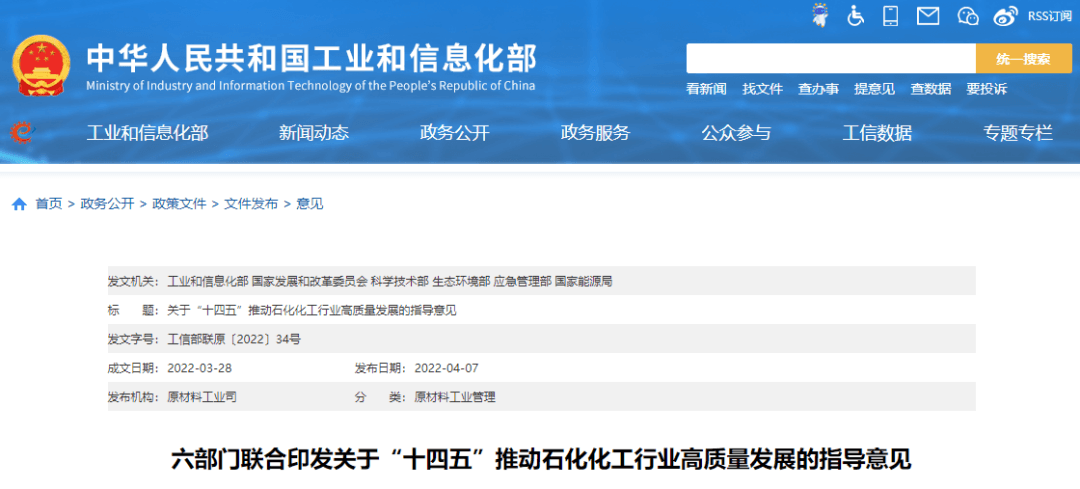Select the 工信数据 navigation tab
Image resolution: width=1080 pixels, height=489 pixels.
click(877, 133)
